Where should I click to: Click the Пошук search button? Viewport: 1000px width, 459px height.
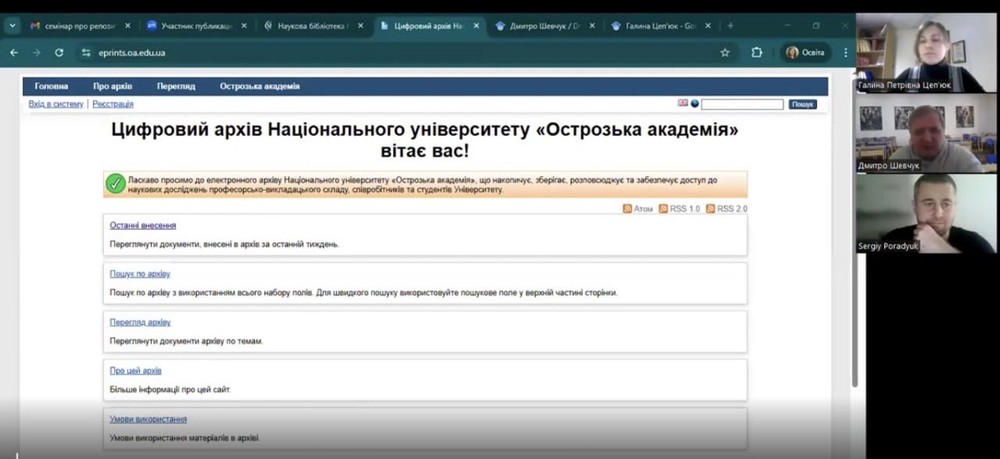point(802,104)
